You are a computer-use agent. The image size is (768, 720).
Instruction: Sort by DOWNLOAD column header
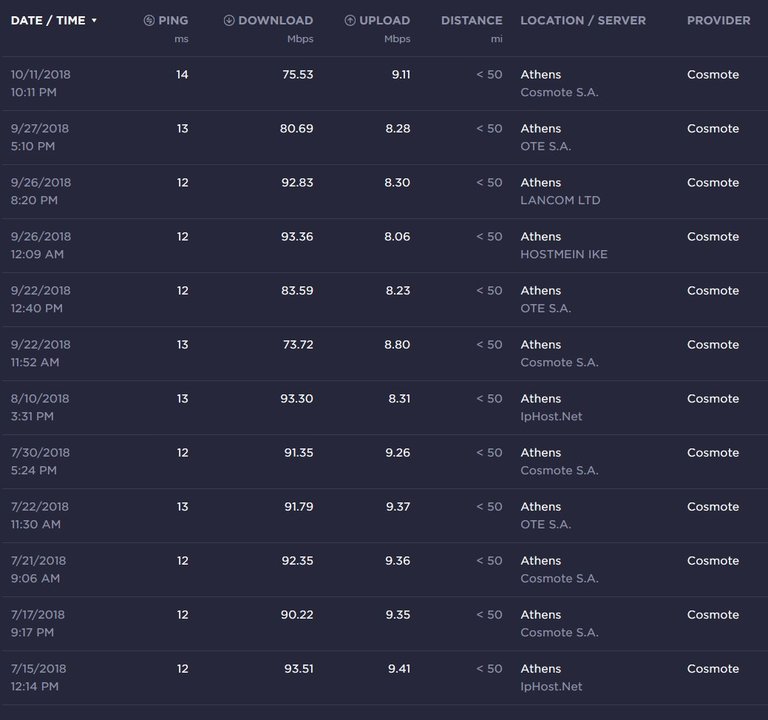[275, 21]
